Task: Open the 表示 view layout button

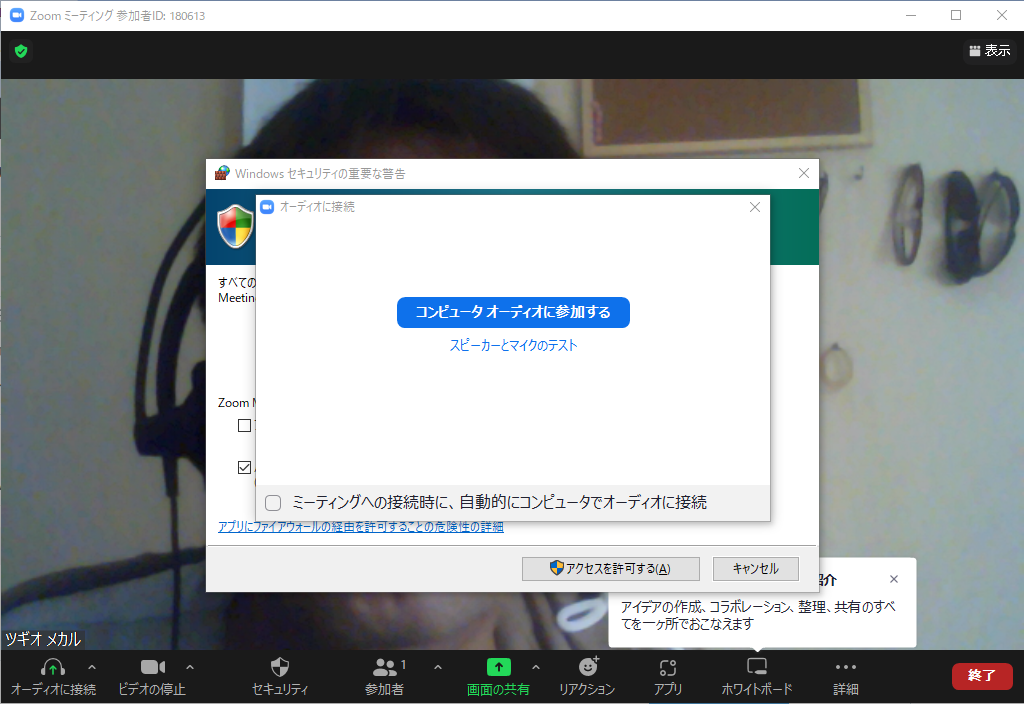Action: 990,51
